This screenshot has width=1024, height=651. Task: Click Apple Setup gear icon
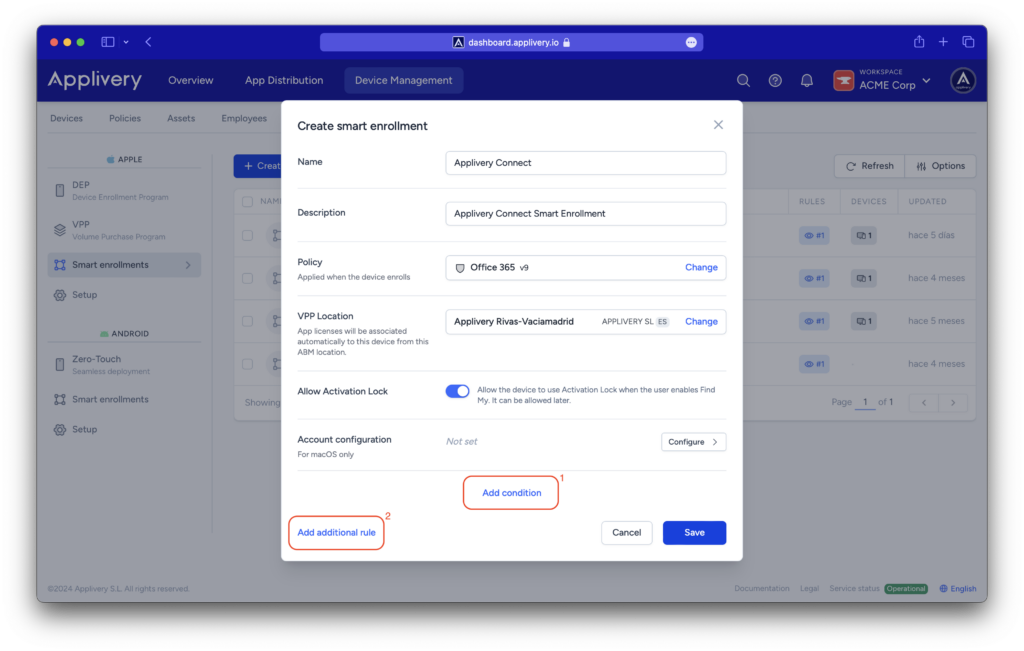point(60,295)
